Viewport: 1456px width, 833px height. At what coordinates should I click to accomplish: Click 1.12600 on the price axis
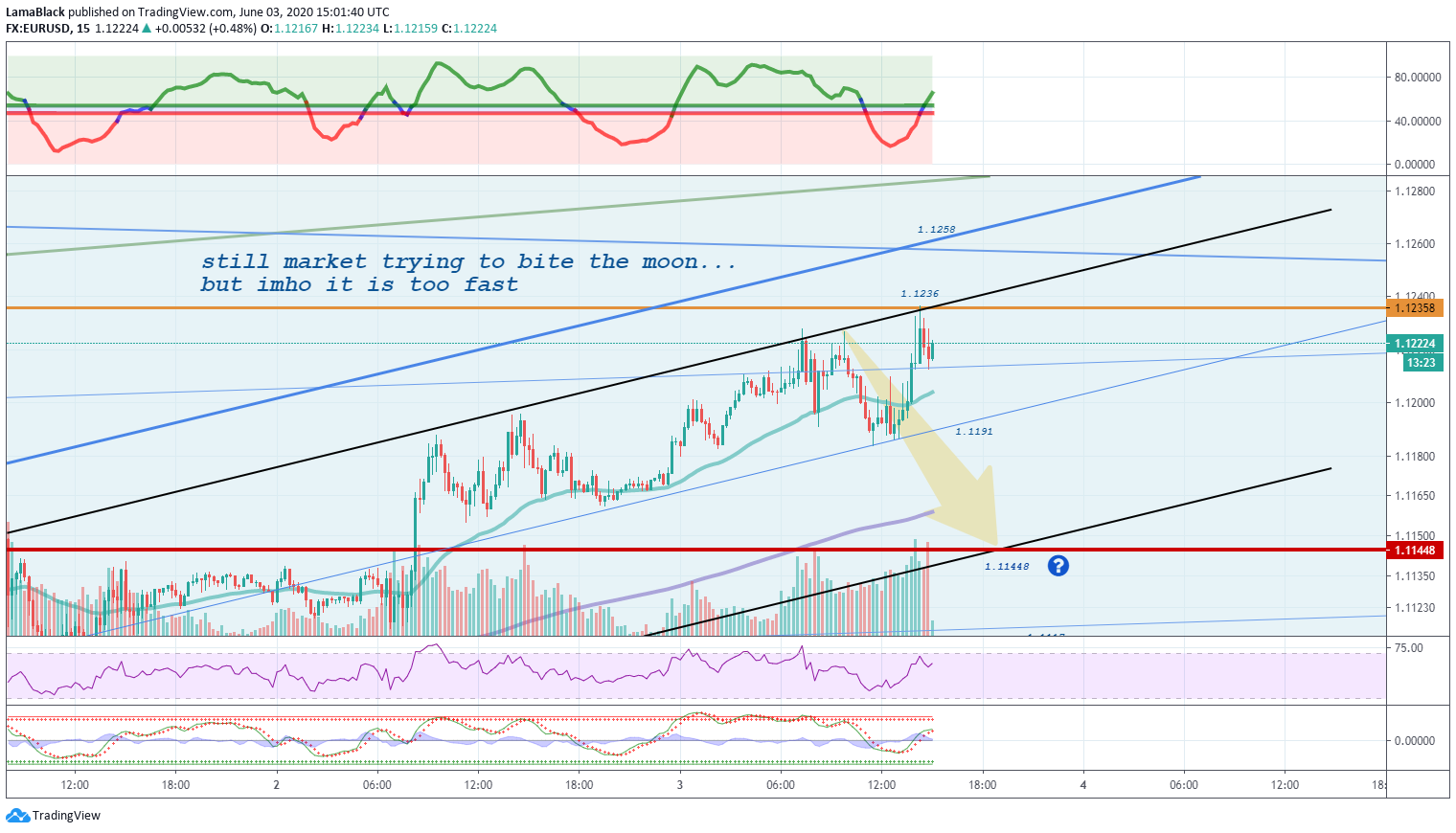(x=1415, y=244)
